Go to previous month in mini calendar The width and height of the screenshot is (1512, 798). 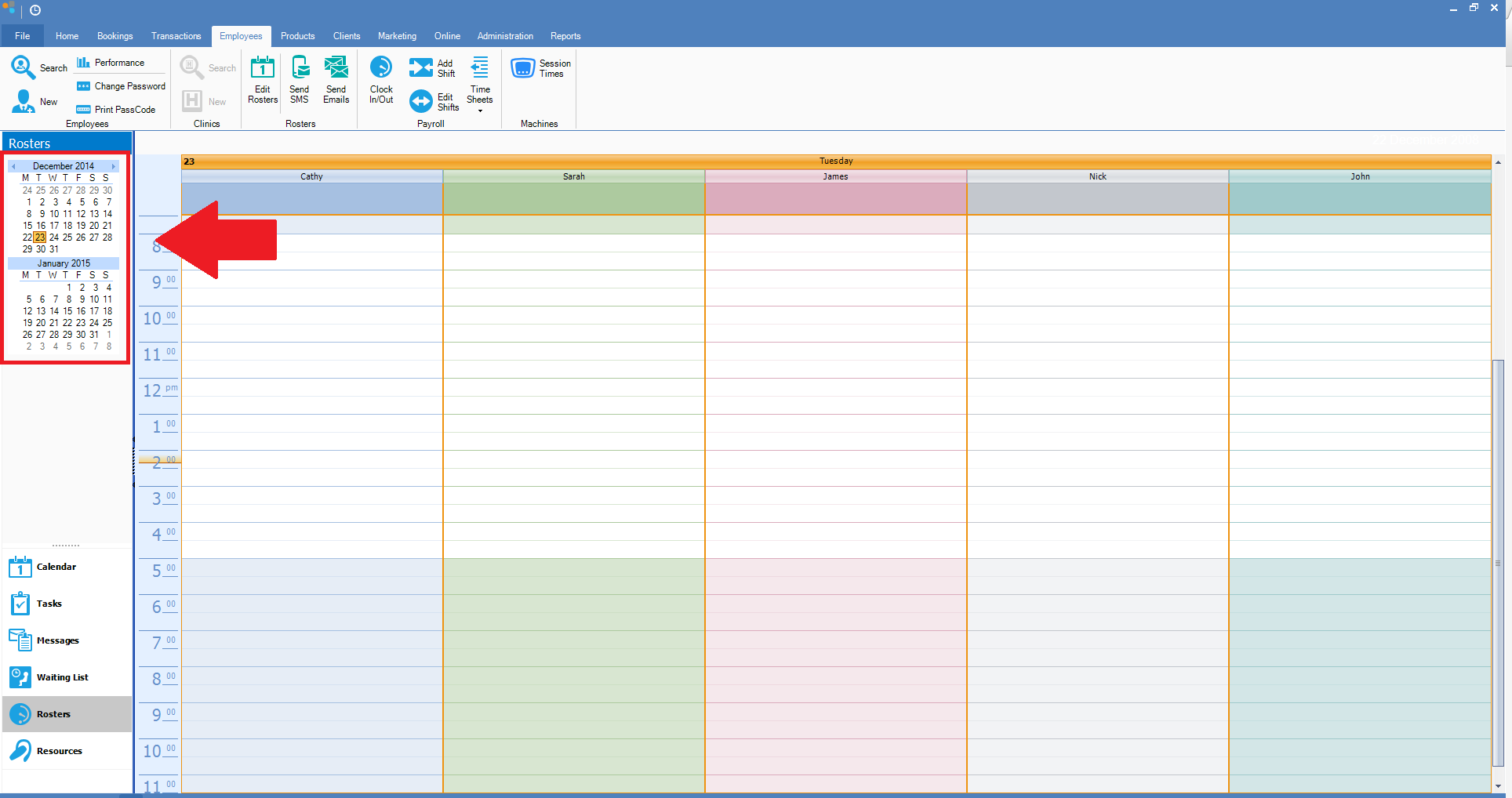[x=14, y=166]
